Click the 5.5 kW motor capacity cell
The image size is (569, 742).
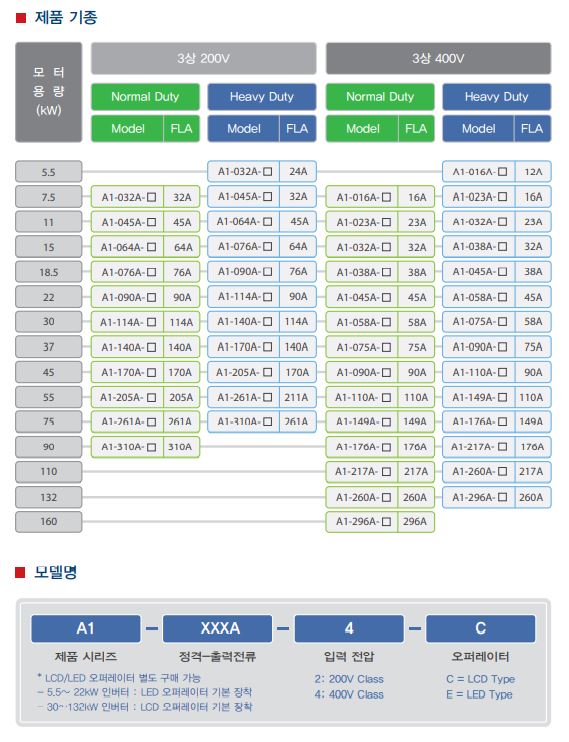(x=48, y=172)
